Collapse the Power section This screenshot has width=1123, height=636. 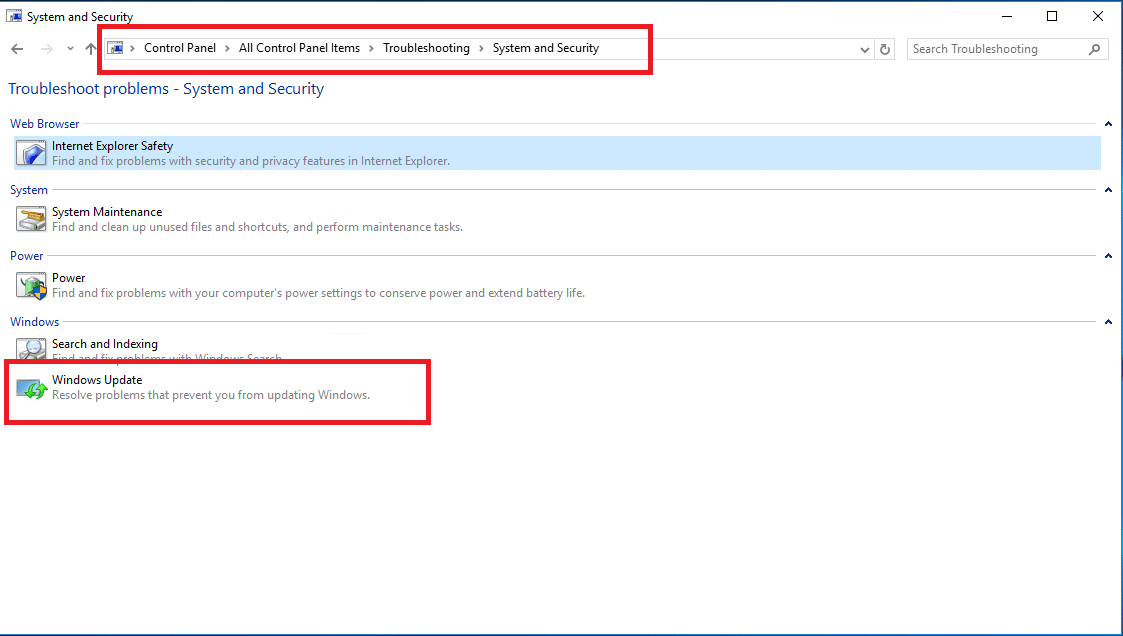click(1108, 256)
